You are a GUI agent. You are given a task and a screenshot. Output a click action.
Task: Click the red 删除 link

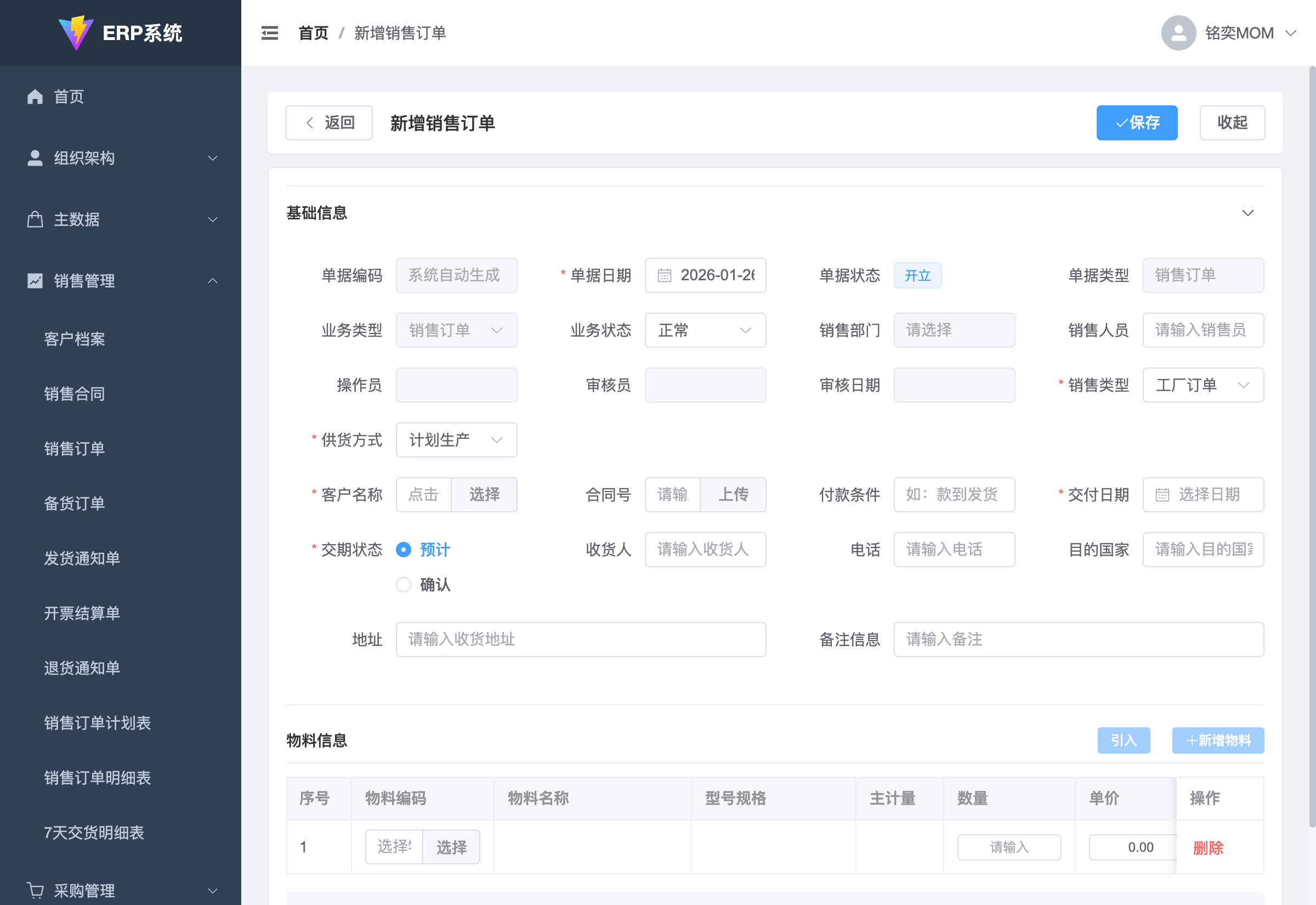pos(1208,847)
